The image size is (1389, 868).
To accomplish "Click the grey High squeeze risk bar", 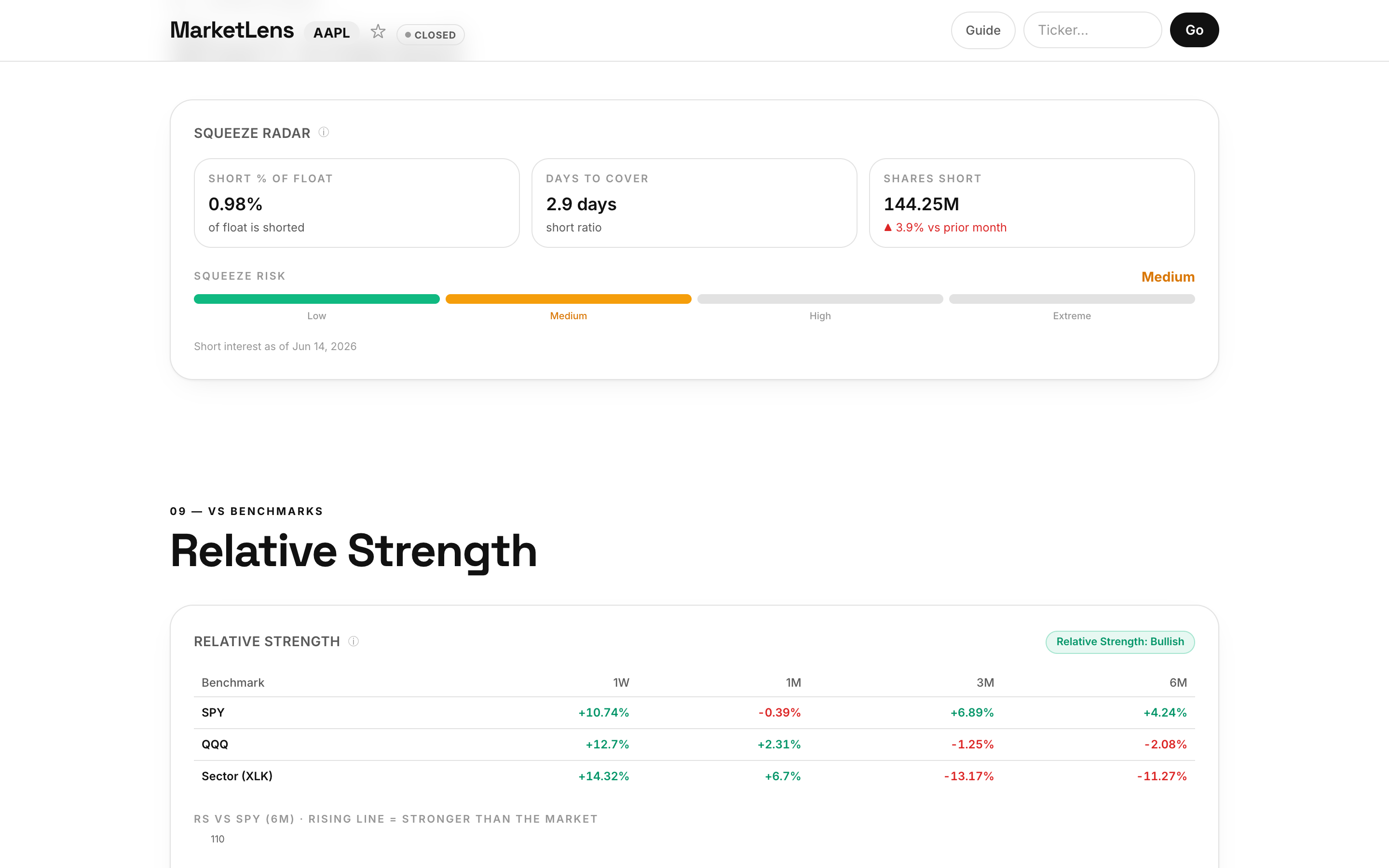I will pos(820,299).
